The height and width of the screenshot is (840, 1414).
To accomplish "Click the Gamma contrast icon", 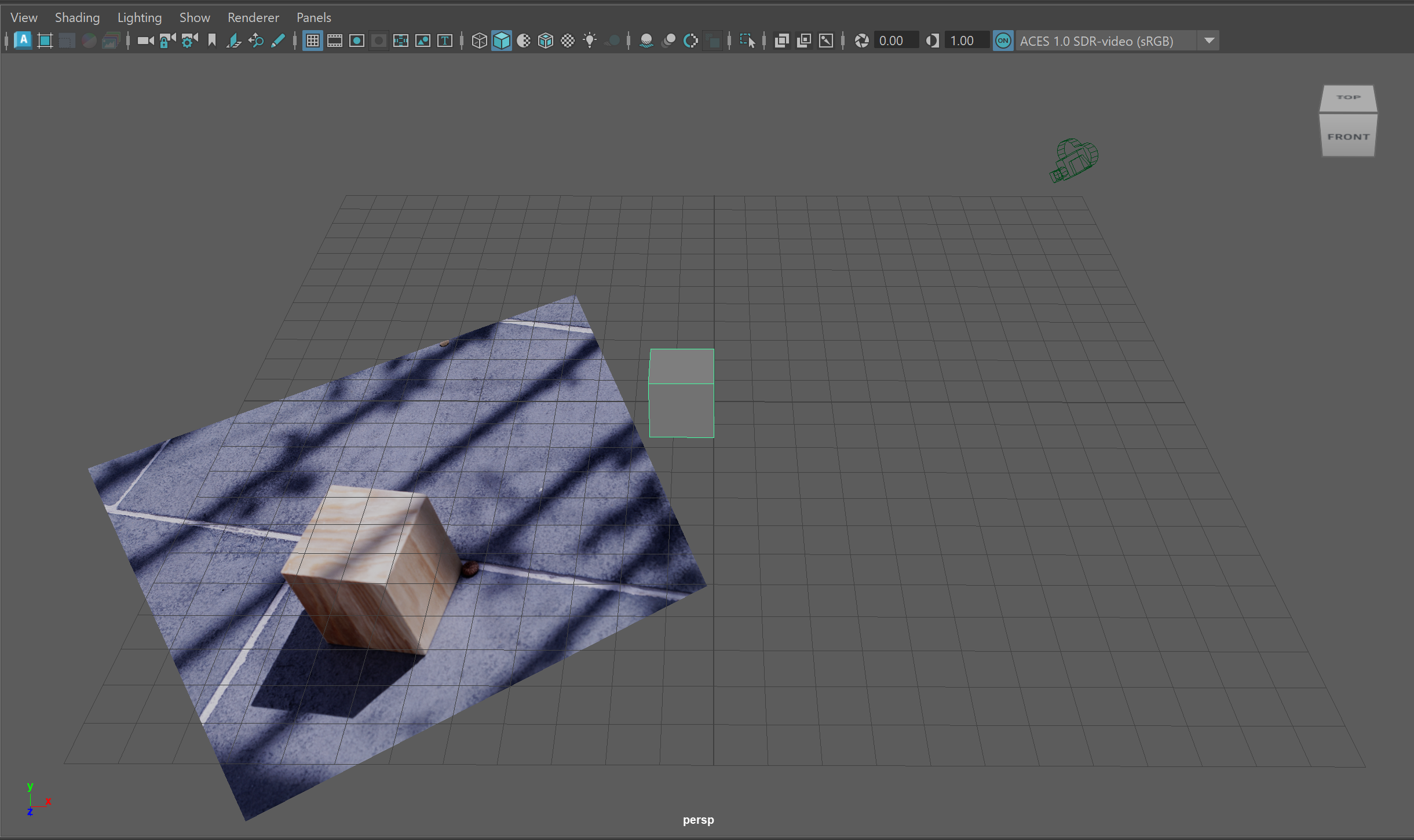I will (932, 41).
